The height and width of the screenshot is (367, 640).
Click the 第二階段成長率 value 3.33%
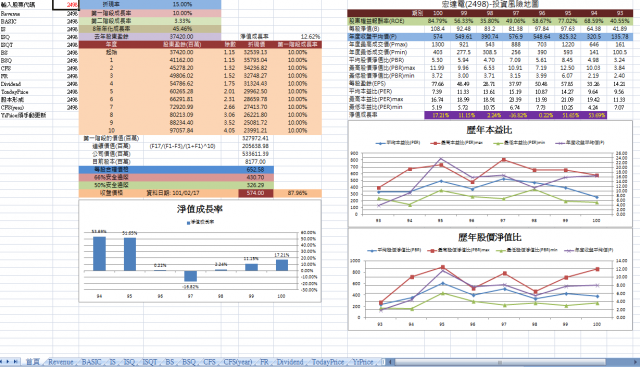[182, 21]
